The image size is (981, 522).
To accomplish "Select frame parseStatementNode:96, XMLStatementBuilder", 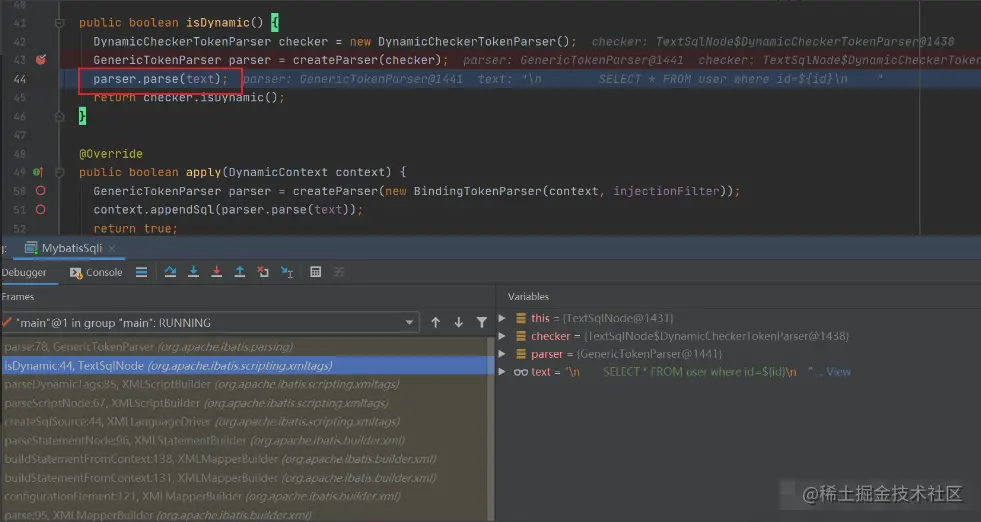I will (x=247, y=441).
